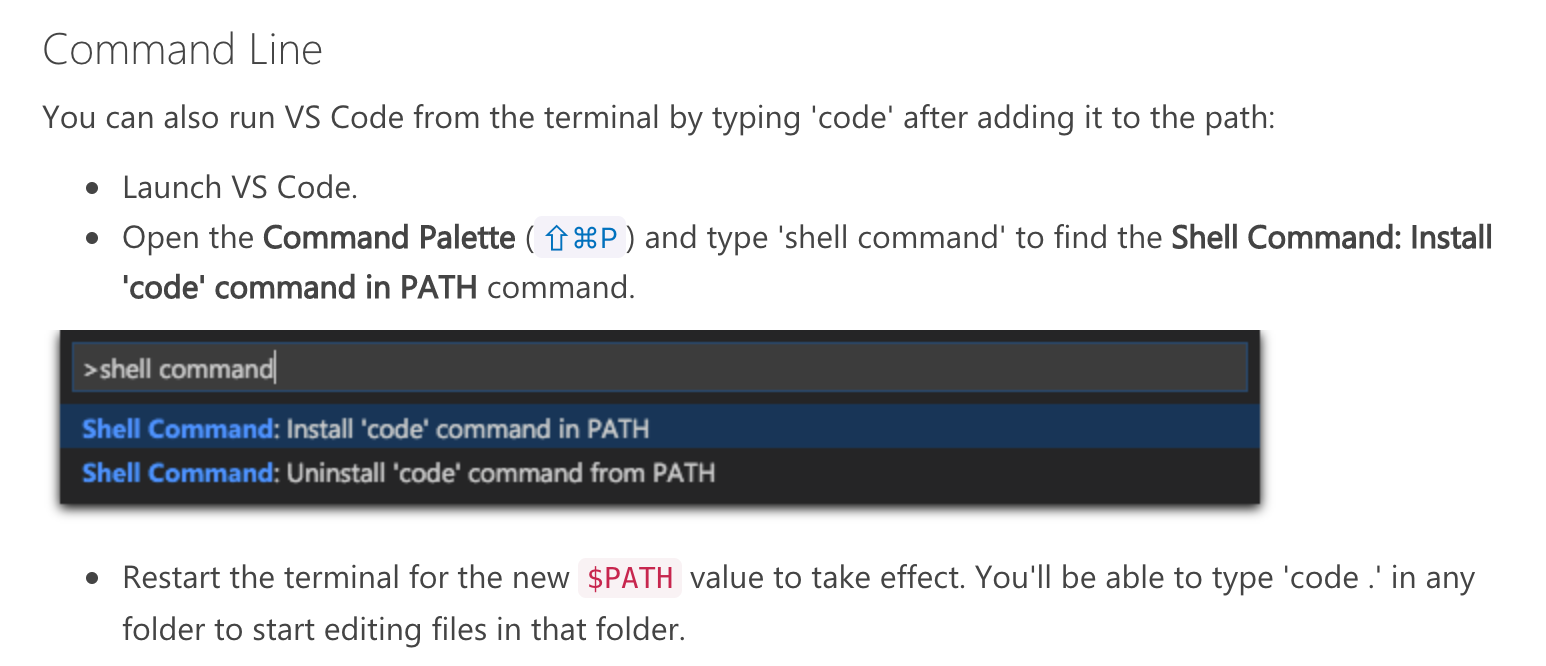This screenshot has width=1546, height=666.
Task: Select the Install 'code' command in PATH entry
Action: pos(660,428)
